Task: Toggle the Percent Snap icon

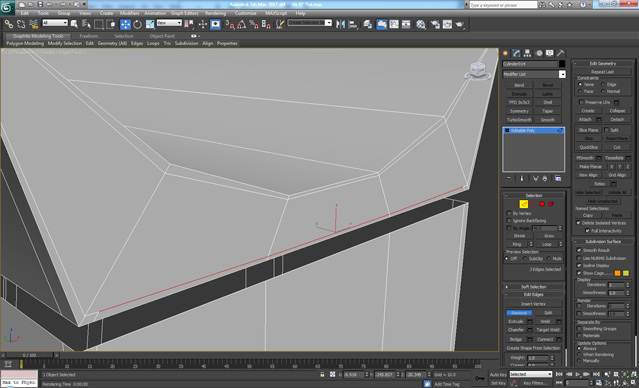Action: pyautogui.click(x=253, y=24)
